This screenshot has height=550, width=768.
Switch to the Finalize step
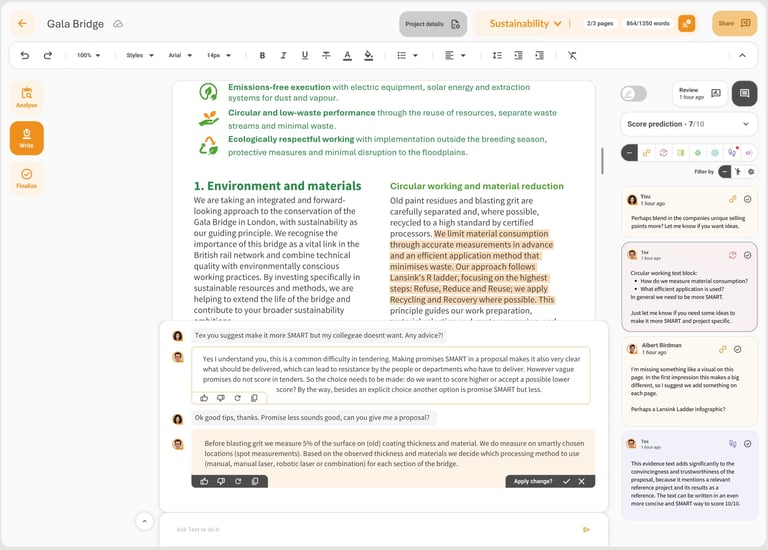26,178
